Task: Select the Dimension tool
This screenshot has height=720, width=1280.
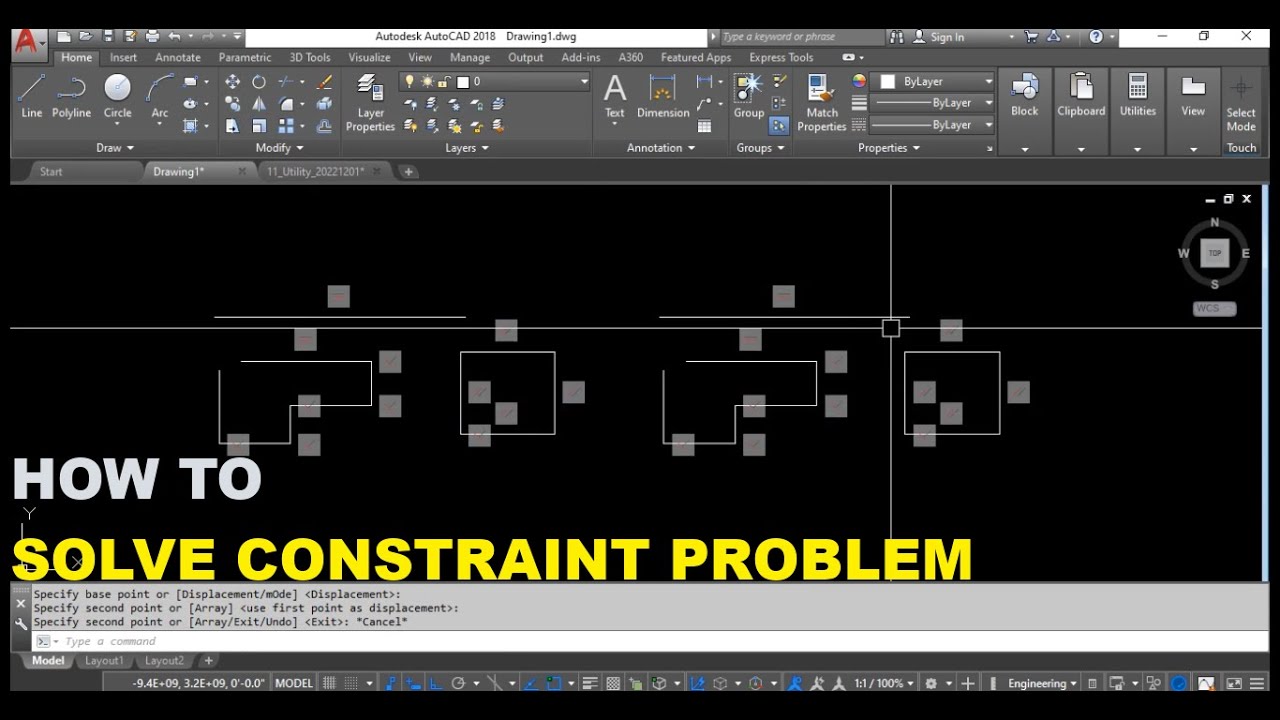Action: 663,97
